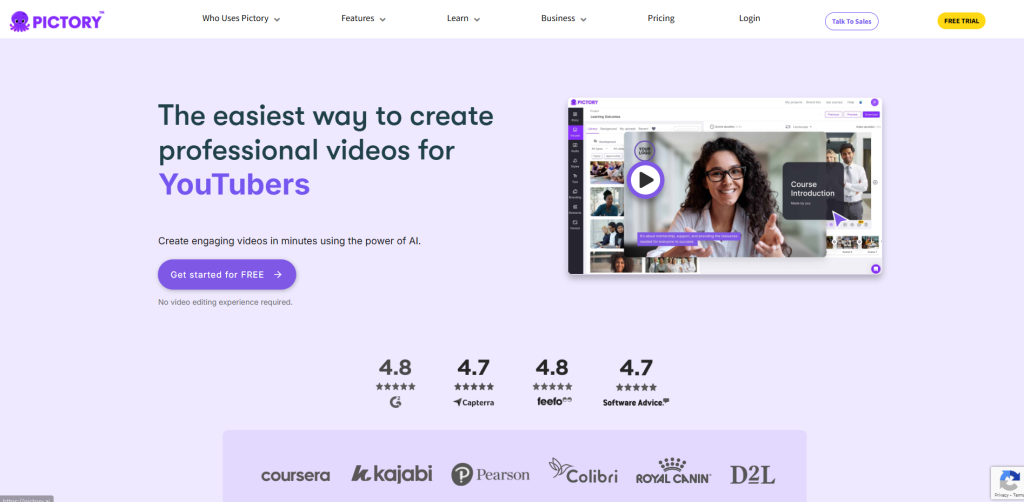Click the Coursera logo
Viewport: 1024px width, 502px height.
point(295,475)
